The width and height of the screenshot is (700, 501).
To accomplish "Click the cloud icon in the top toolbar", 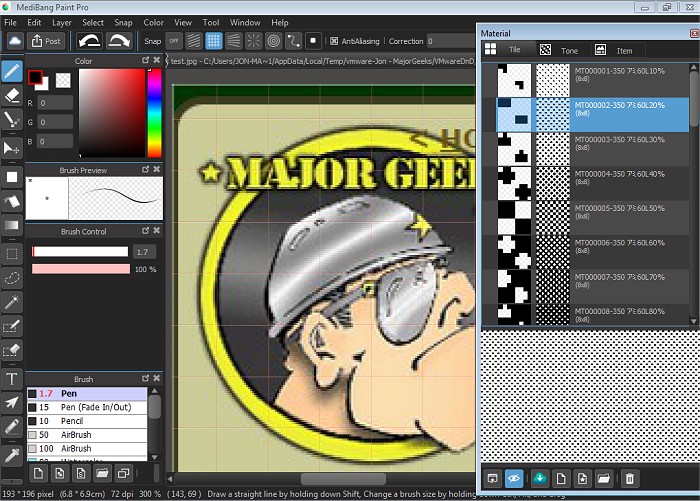I will click(15, 41).
